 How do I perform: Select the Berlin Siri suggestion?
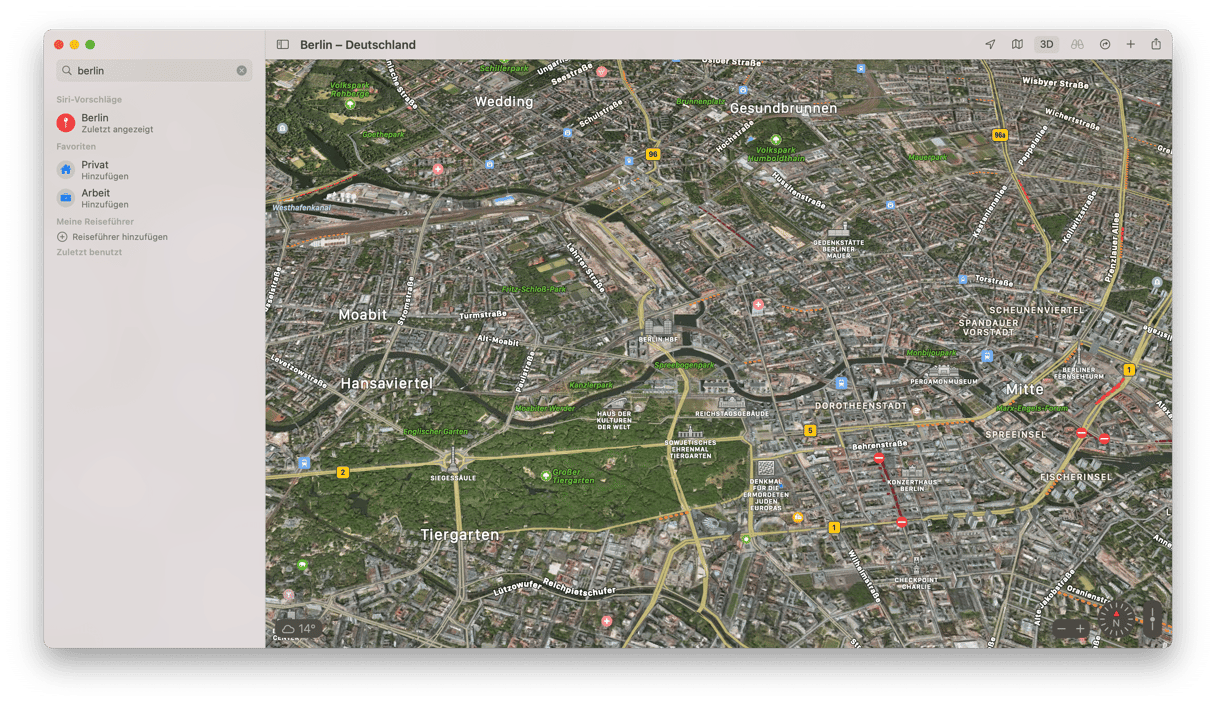click(154, 123)
